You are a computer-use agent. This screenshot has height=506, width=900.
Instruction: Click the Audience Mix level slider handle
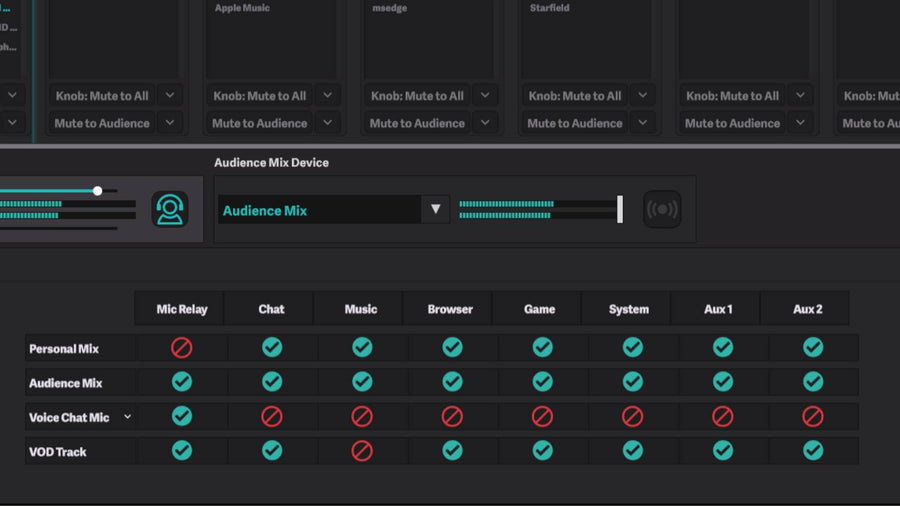point(620,209)
